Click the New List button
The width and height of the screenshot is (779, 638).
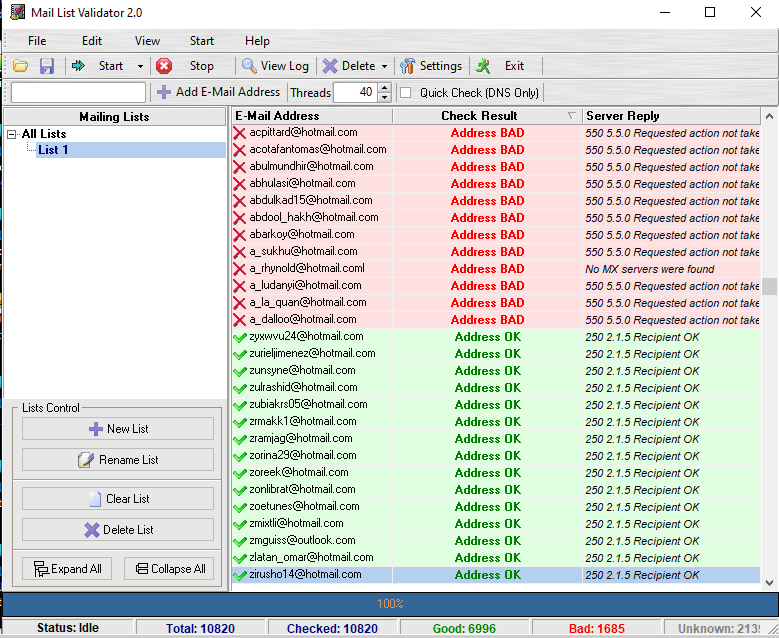coord(118,429)
